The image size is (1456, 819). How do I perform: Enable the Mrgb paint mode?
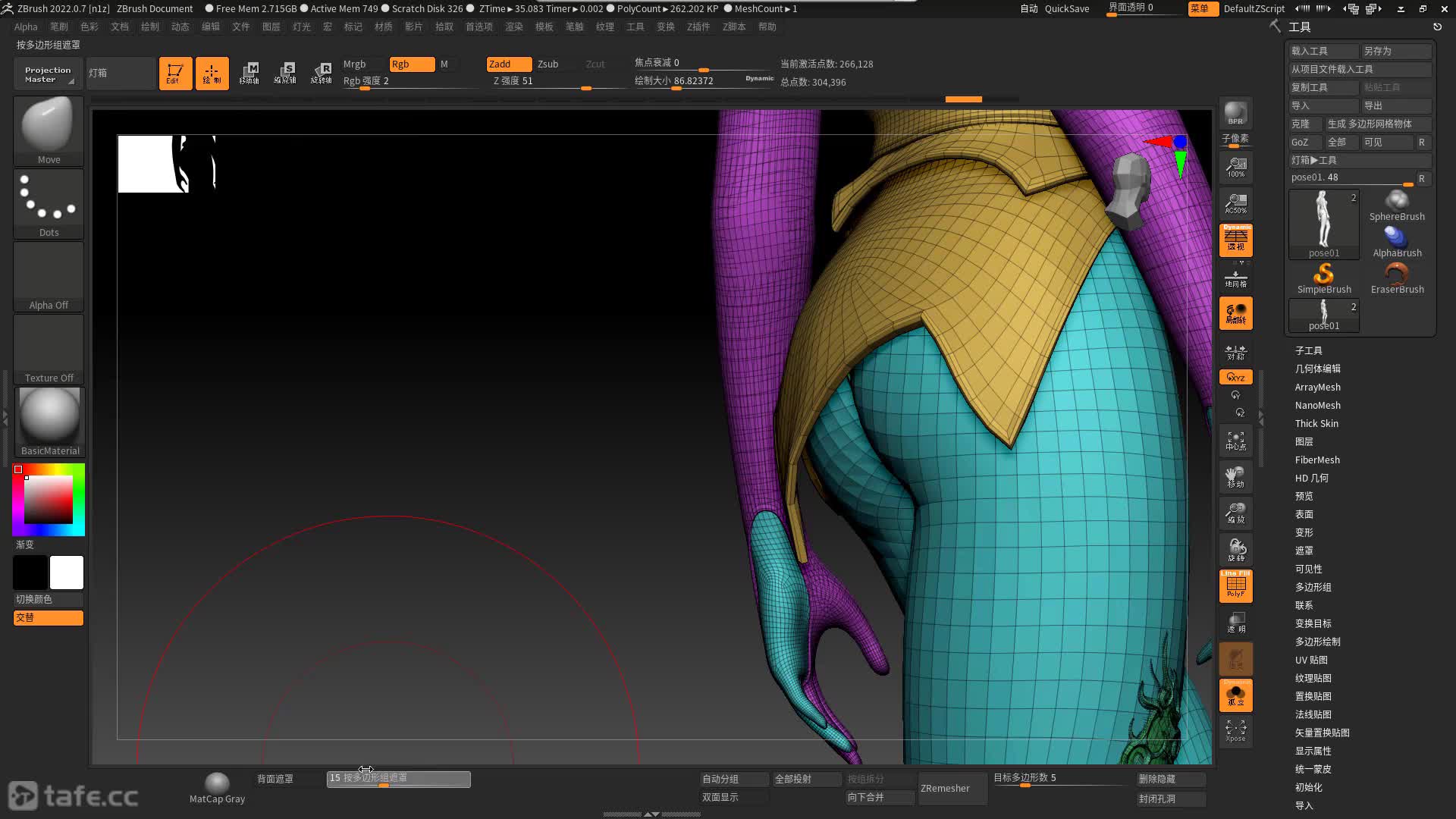coord(354,64)
